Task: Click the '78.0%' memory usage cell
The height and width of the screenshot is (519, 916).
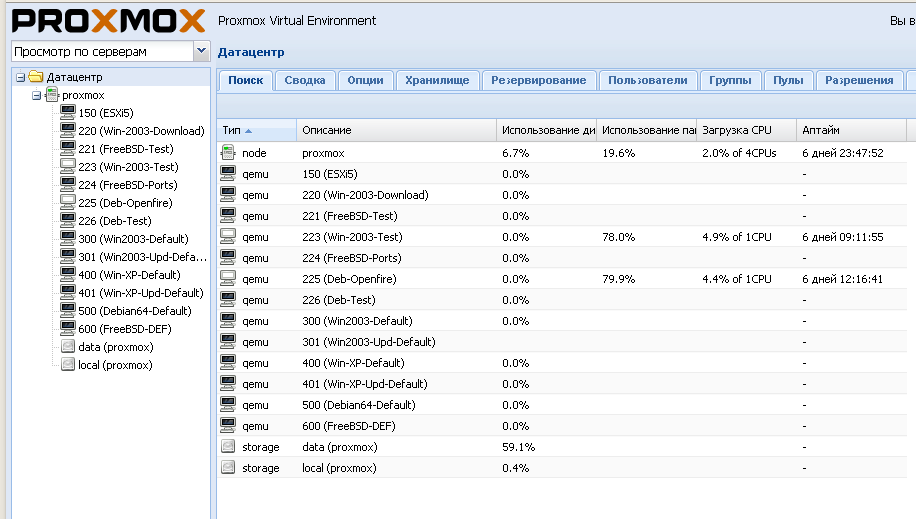Action: pyautogui.click(x=619, y=237)
